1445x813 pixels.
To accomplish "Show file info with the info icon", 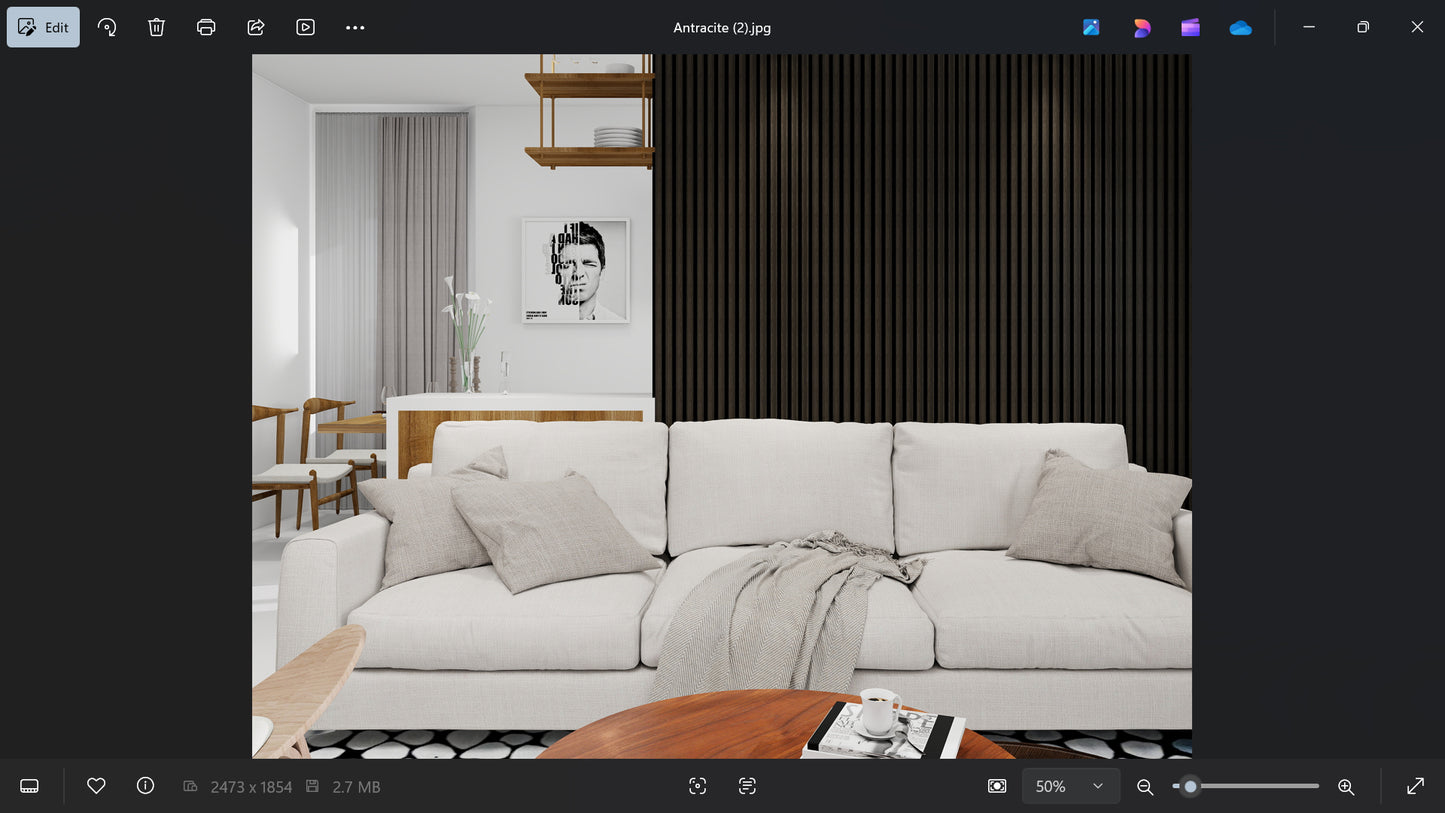I will (145, 786).
